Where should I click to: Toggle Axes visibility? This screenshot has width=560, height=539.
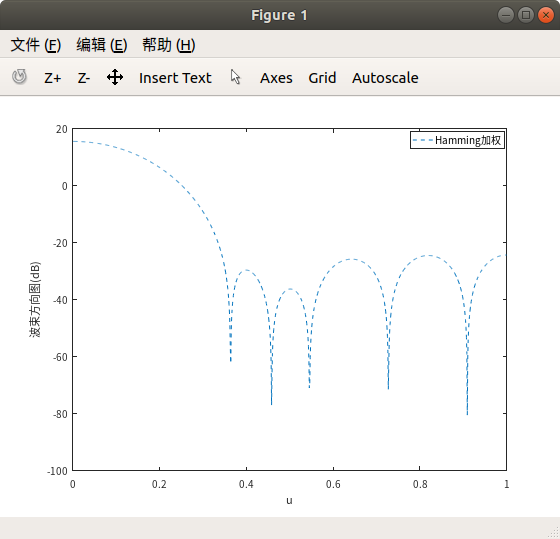tap(276, 78)
